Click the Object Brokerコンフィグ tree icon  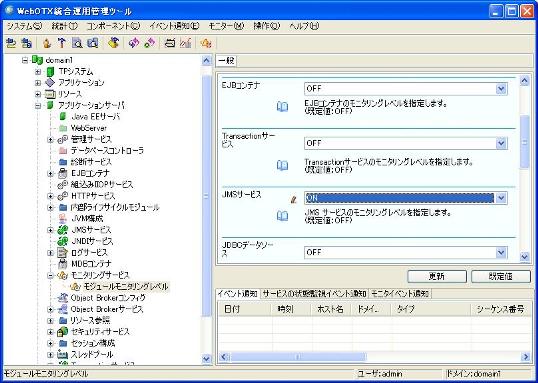(63, 298)
